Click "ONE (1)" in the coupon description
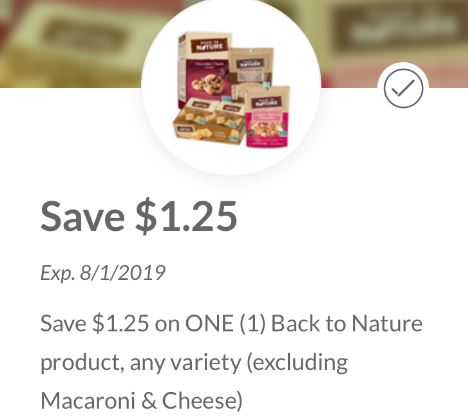 coord(226,323)
